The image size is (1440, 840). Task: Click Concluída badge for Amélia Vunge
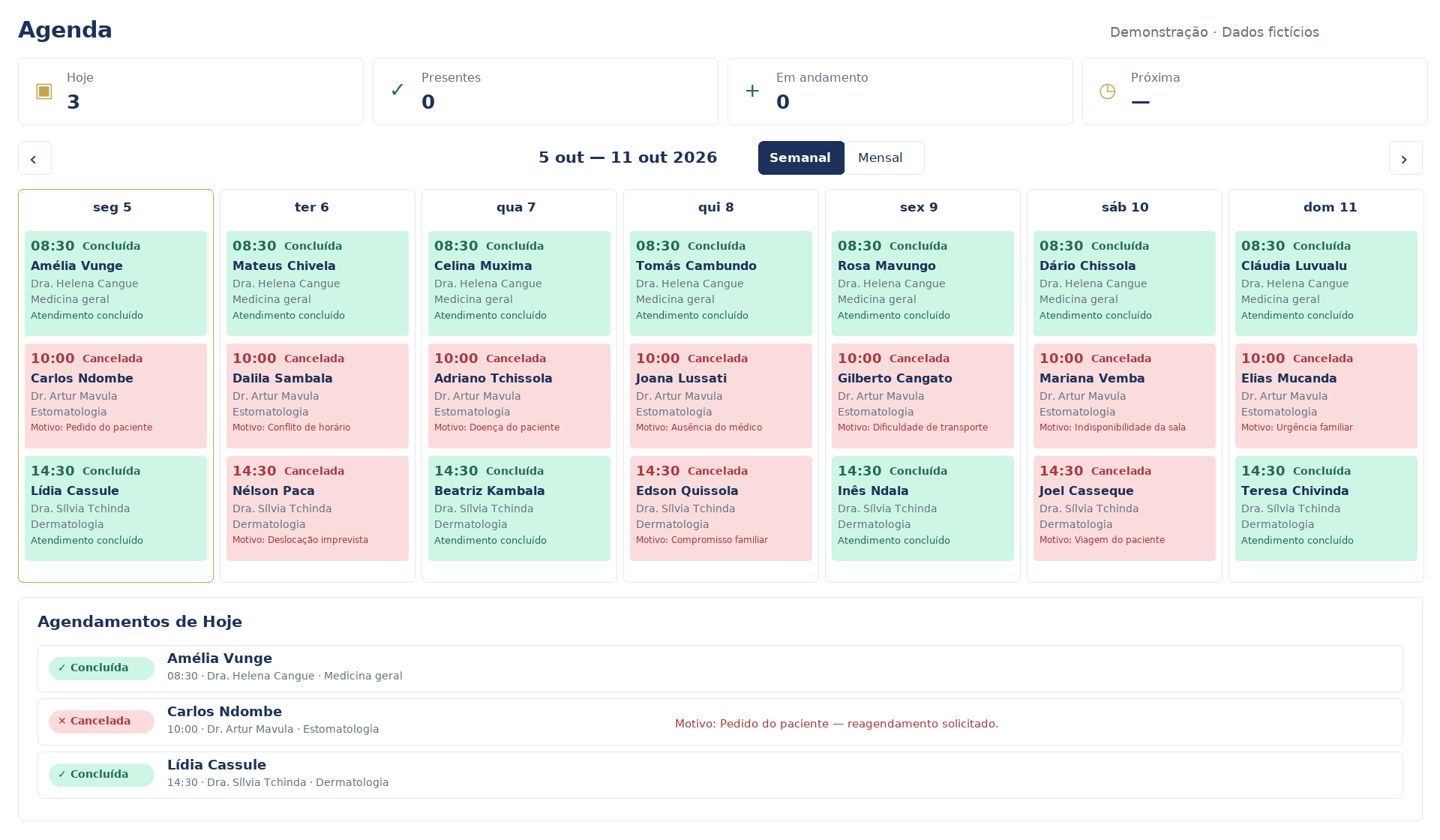[x=101, y=668]
